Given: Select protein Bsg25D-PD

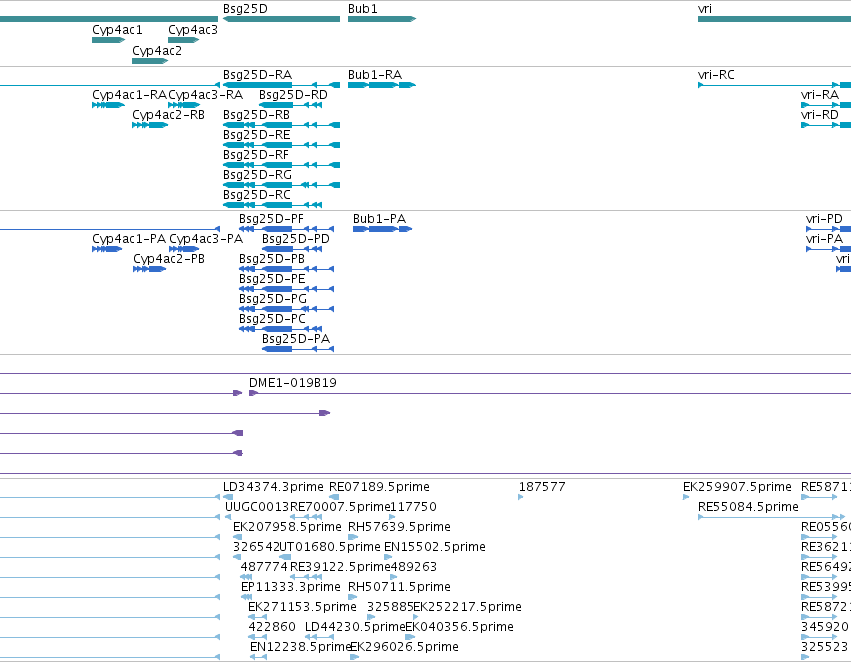Looking at the screenshot, I should pos(292,249).
